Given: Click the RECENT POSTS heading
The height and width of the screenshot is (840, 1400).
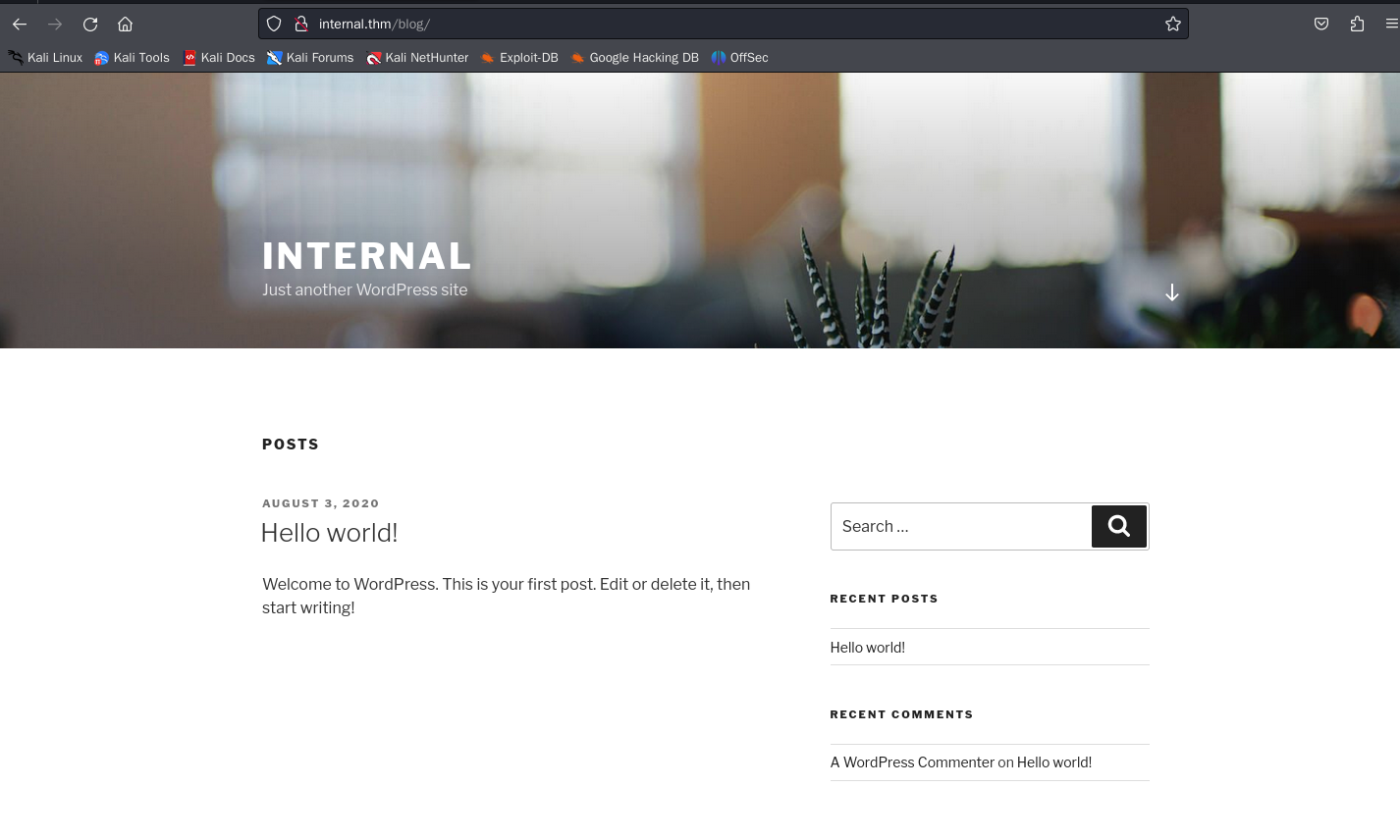Looking at the screenshot, I should [x=884, y=599].
